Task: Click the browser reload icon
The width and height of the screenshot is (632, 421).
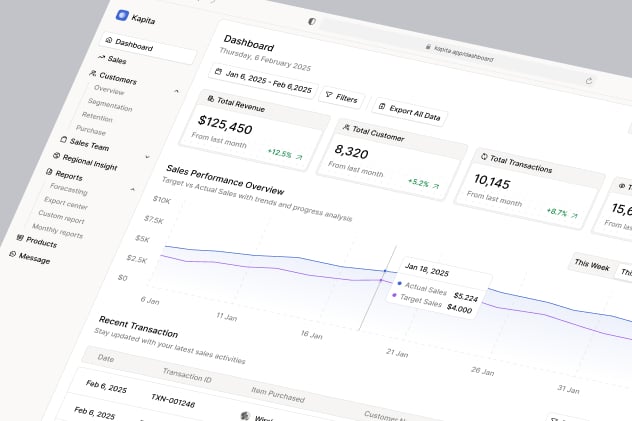Action: pos(589,81)
